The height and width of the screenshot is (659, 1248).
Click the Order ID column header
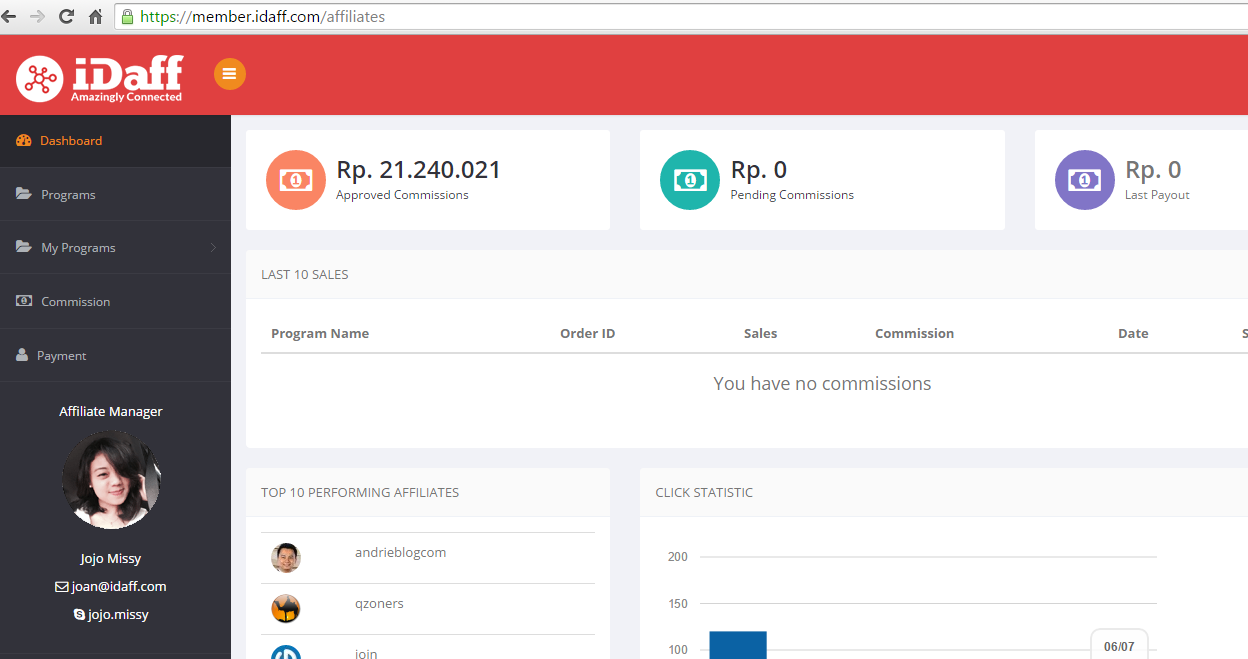coord(587,333)
